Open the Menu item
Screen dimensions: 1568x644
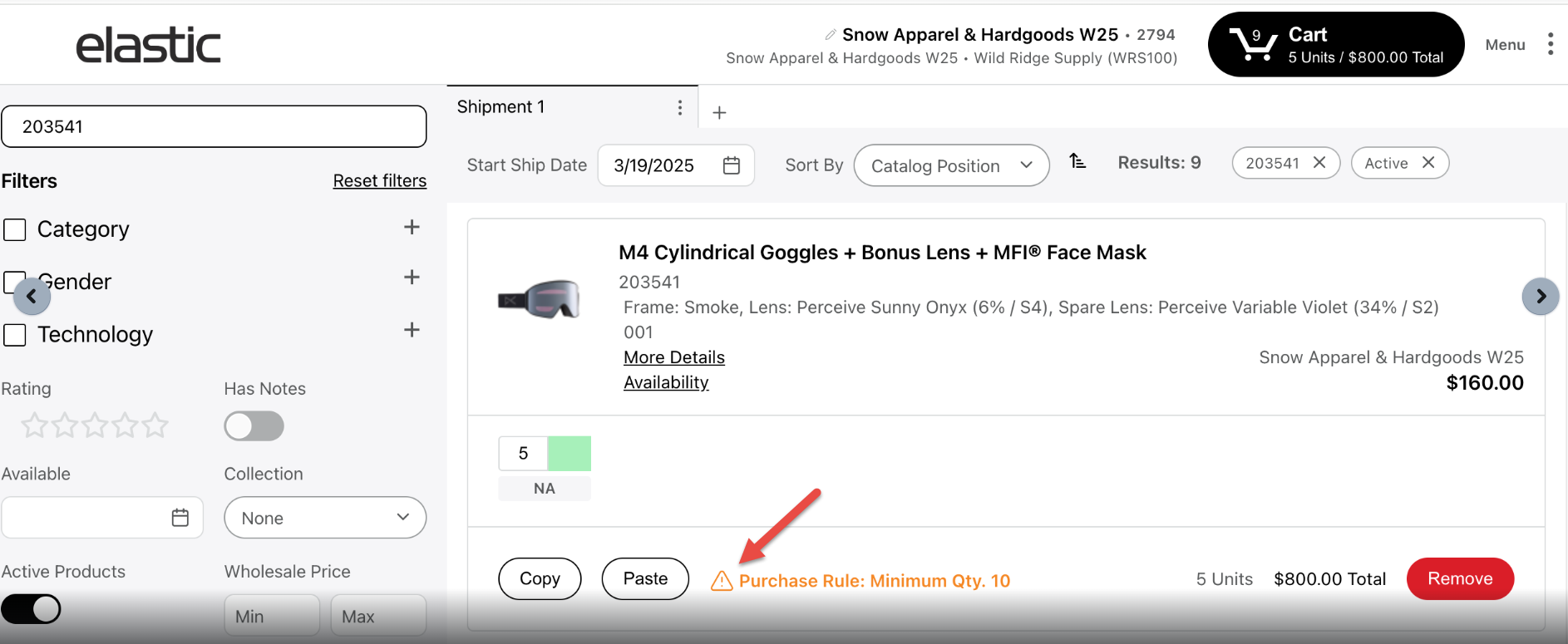point(1505,45)
